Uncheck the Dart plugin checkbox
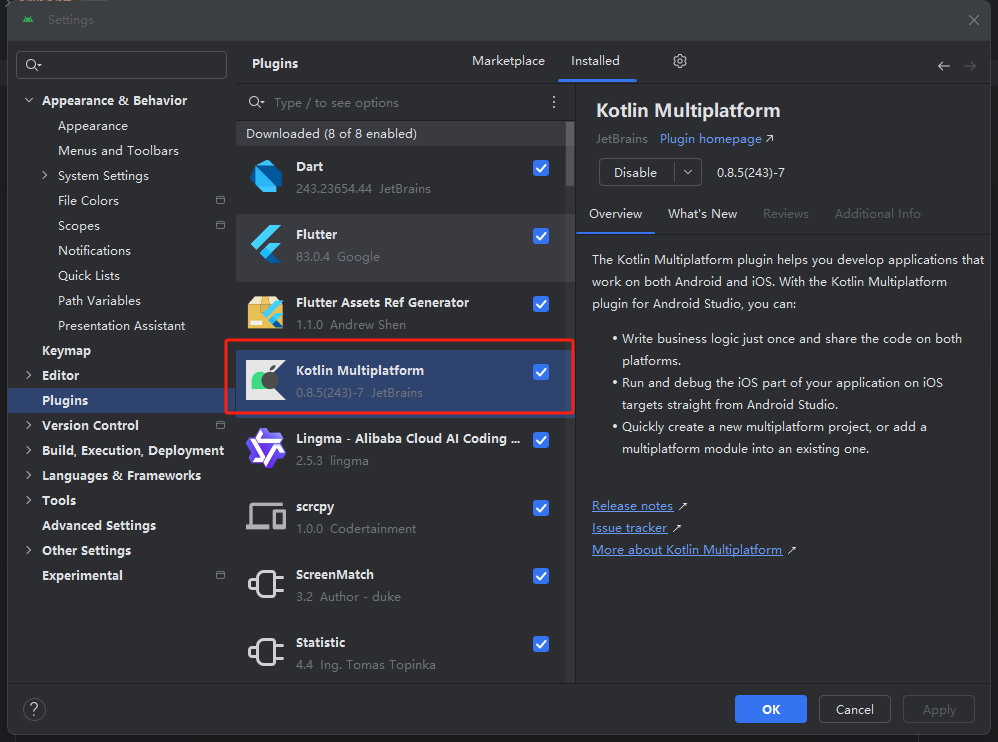 pos(541,168)
